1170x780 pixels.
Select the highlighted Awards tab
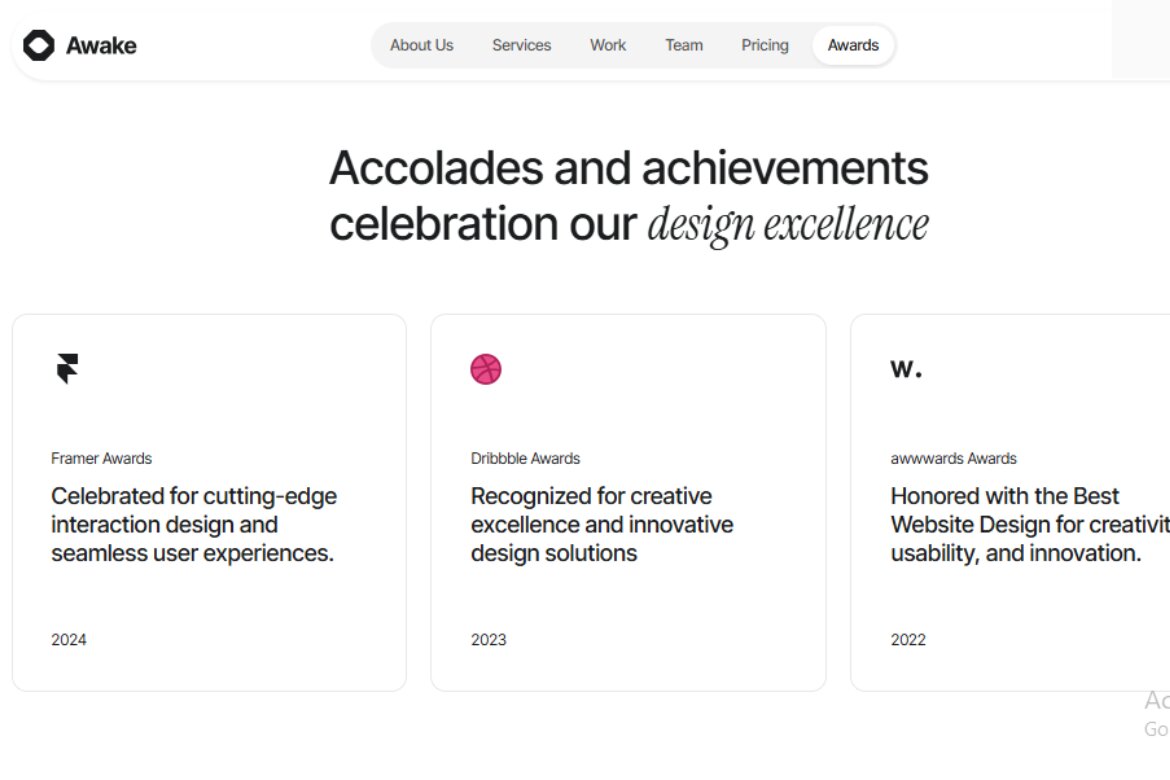pyautogui.click(x=853, y=45)
